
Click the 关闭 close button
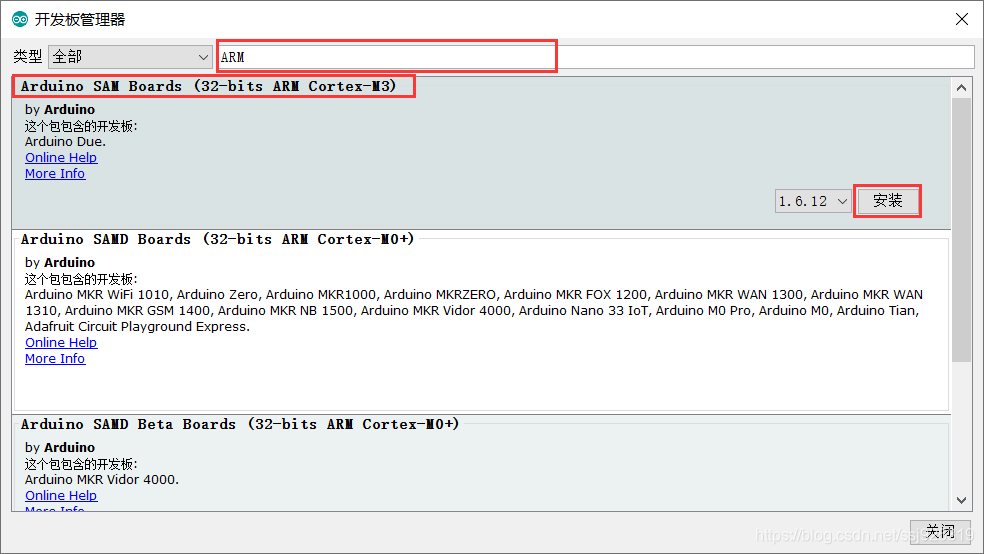pos(940,532)
